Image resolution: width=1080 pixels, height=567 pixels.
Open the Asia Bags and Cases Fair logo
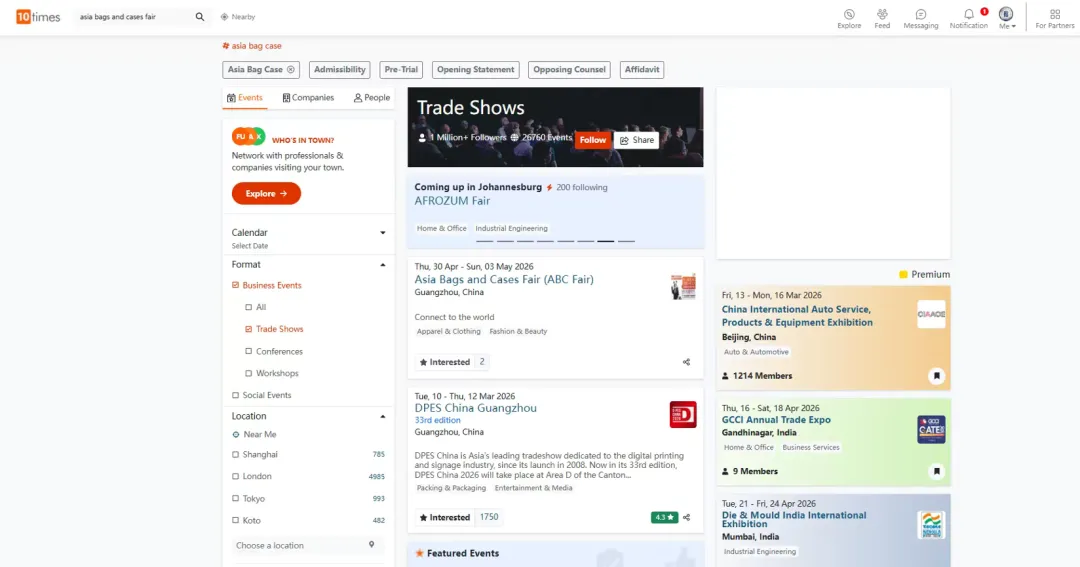pos(683,286)
